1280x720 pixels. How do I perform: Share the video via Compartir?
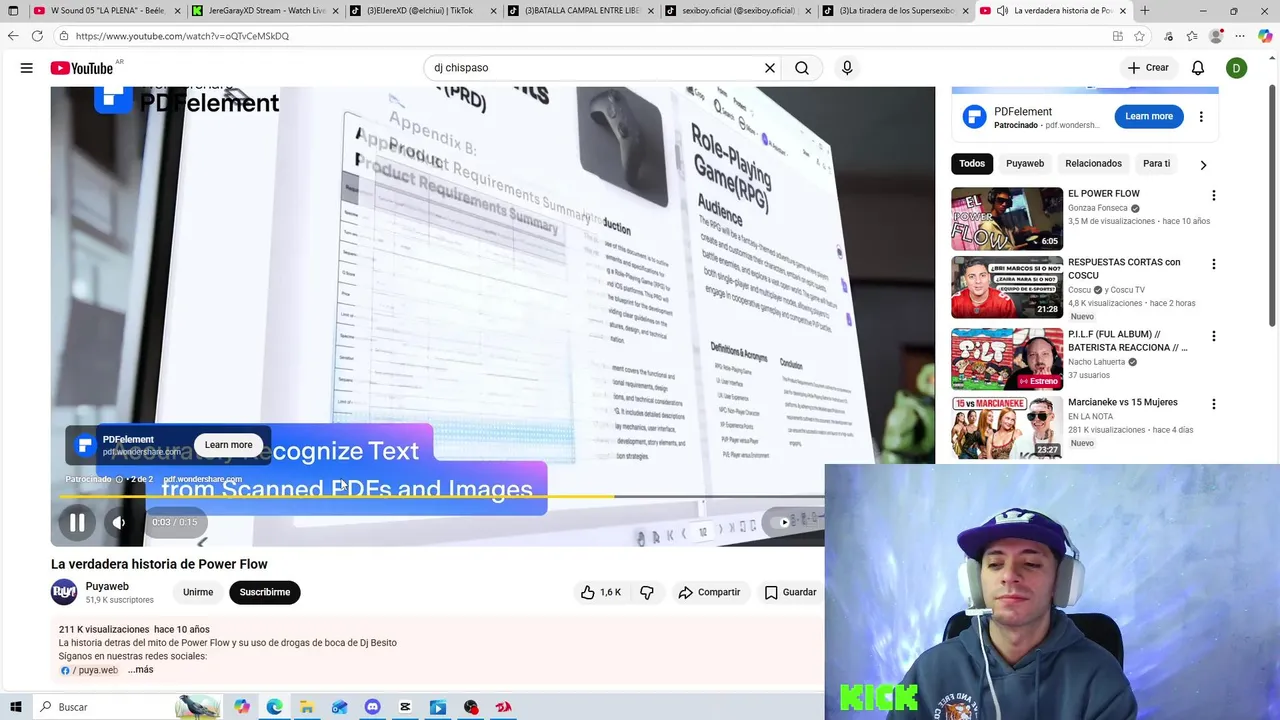(709, 592)
